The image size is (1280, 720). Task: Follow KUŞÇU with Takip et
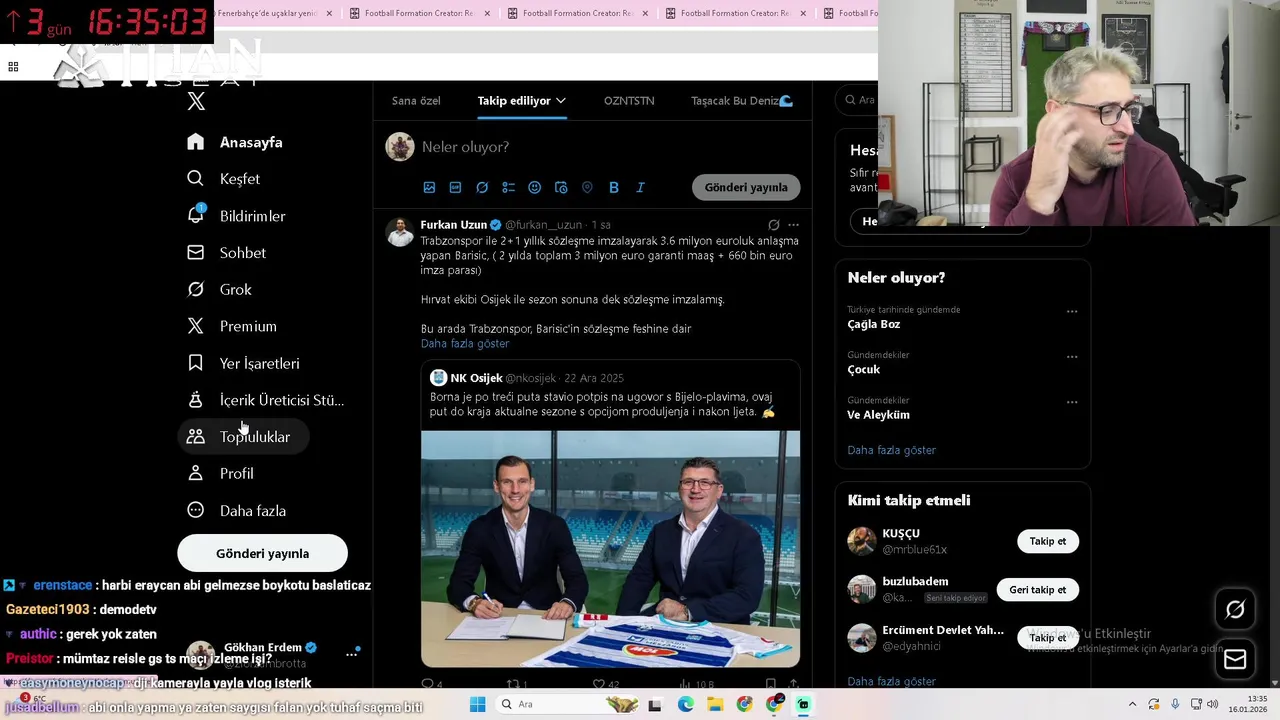[1048, 541]
